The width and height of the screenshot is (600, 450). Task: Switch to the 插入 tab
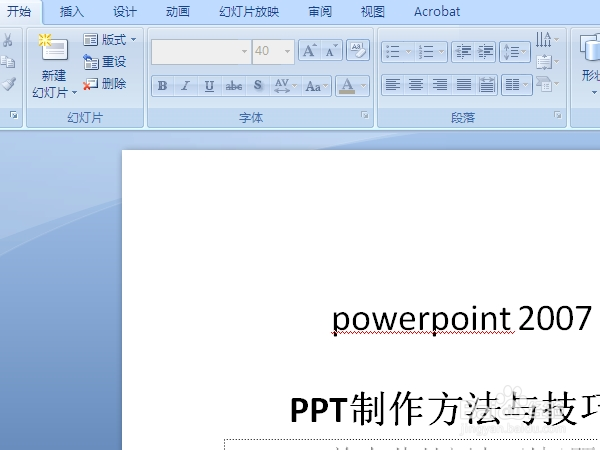pyautogui.click(x=72, y=12)
